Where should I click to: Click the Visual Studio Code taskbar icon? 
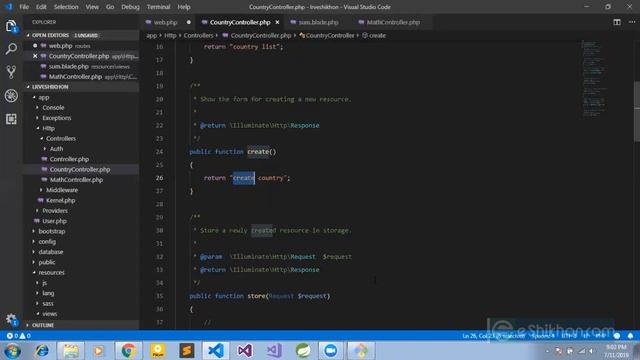tap(216, 351)
